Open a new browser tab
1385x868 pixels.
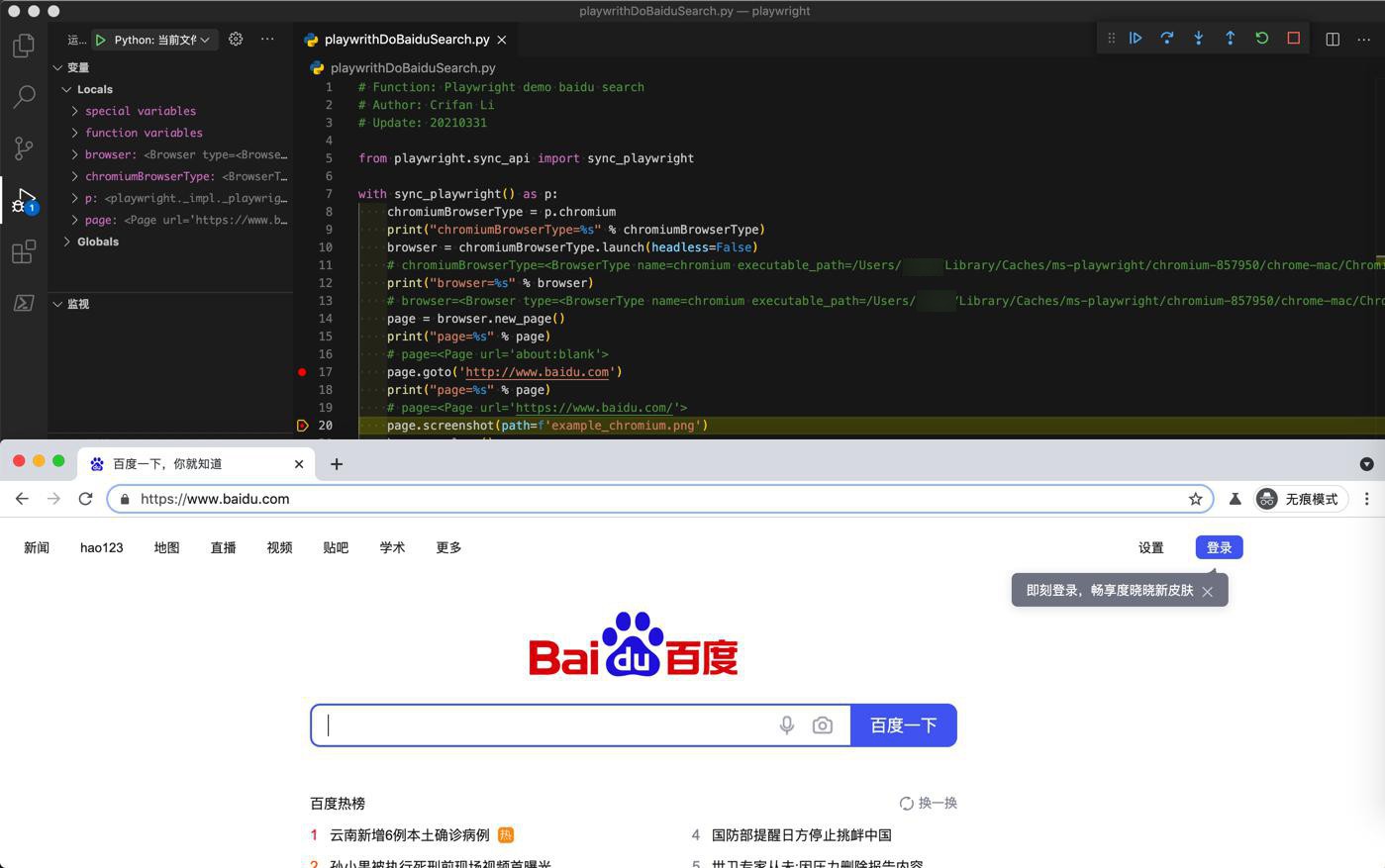[x=337, y=463]
